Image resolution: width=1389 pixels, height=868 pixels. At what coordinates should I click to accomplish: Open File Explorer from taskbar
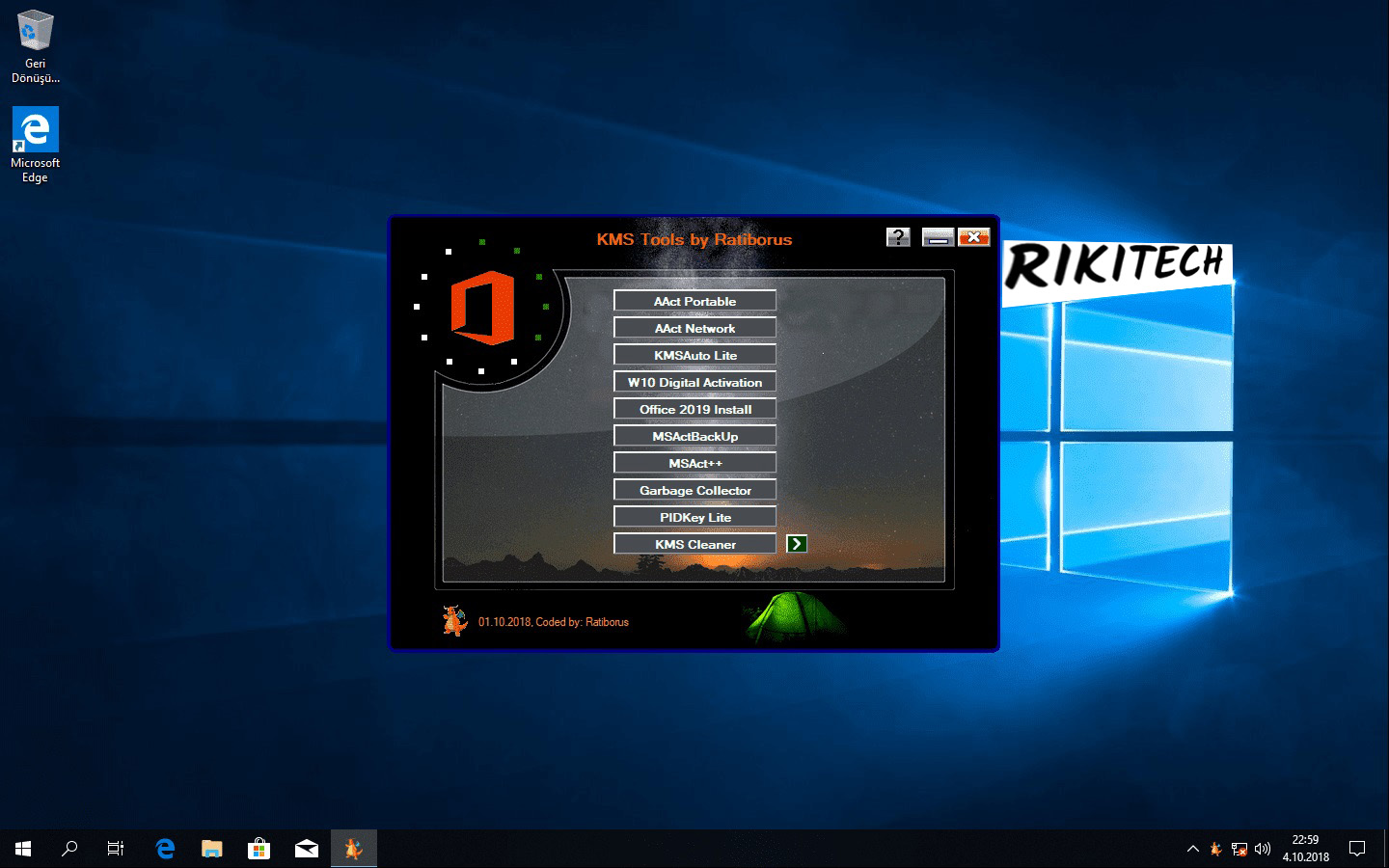212,849
